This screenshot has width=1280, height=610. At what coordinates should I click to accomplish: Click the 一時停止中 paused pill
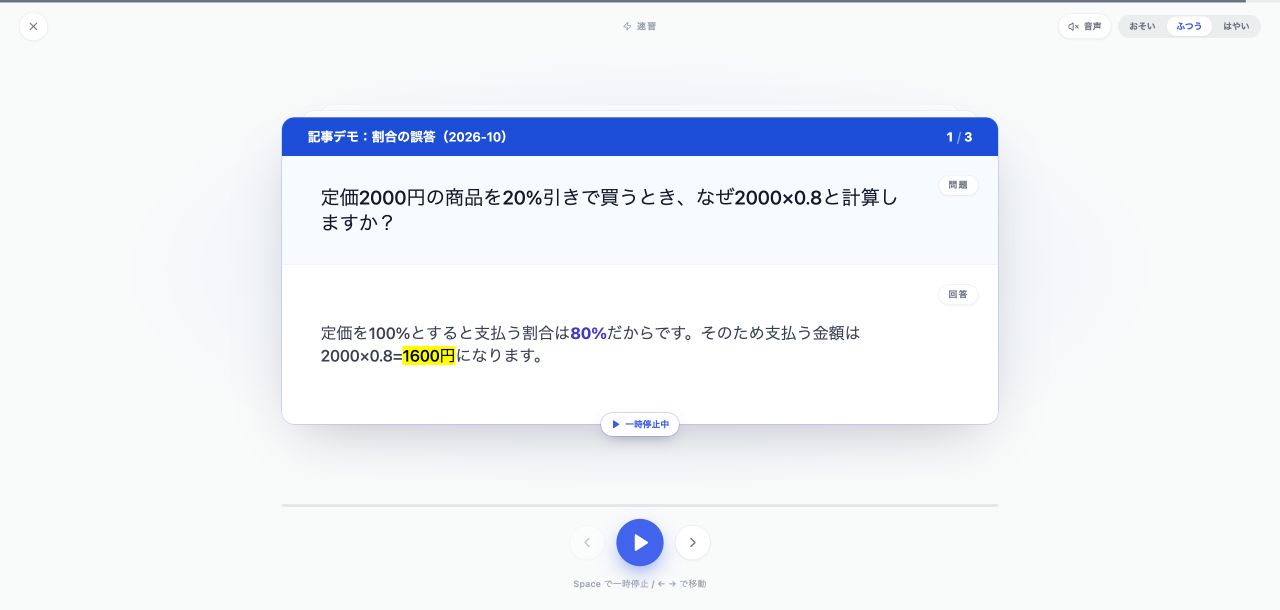(x=640, y=425)
